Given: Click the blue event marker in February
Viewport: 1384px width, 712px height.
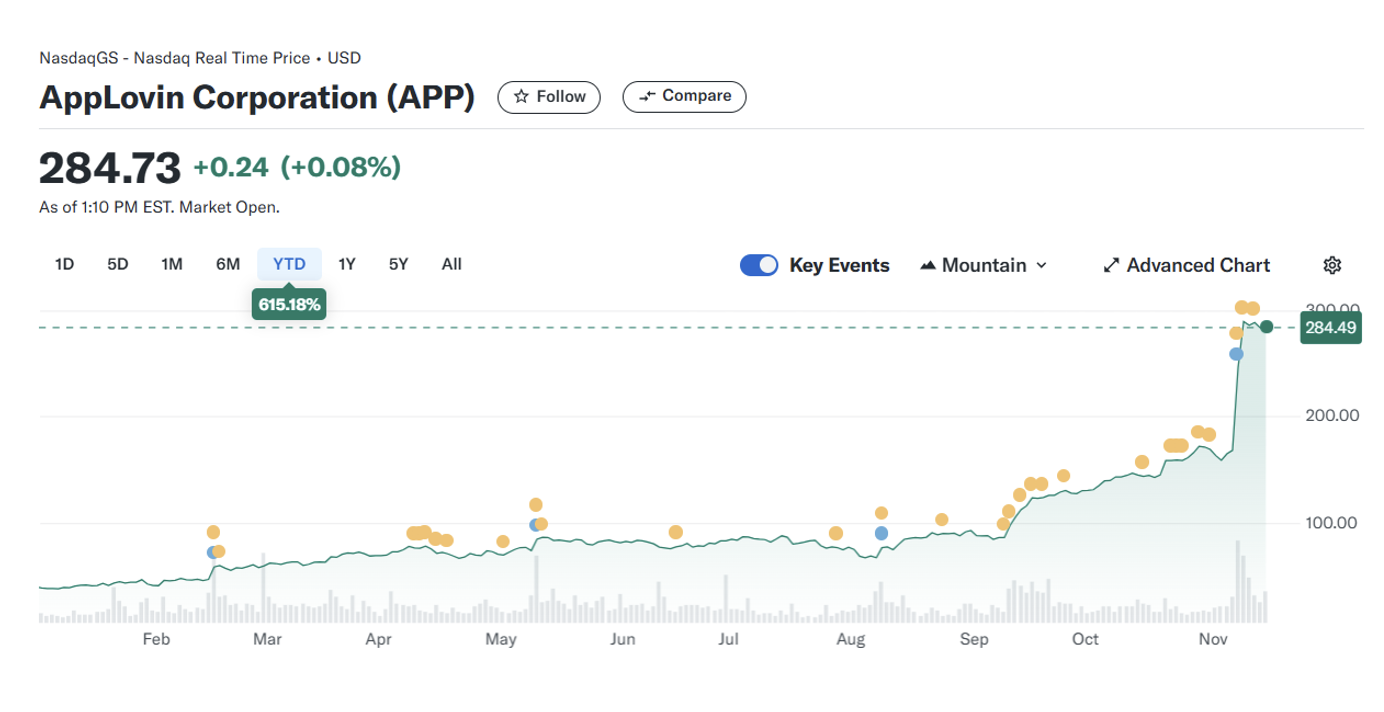Looking at the screenshot, I should coord(212,552).
